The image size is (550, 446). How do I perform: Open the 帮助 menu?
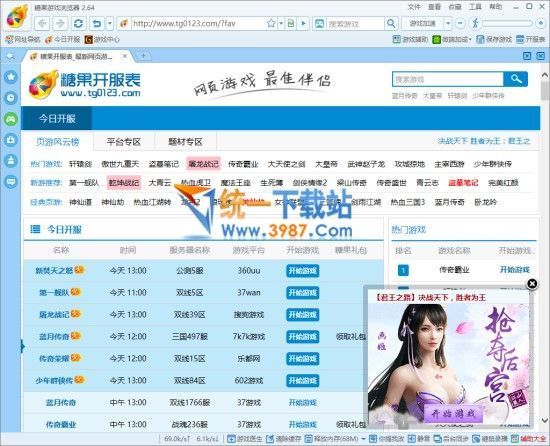click(x=496, y=7)
